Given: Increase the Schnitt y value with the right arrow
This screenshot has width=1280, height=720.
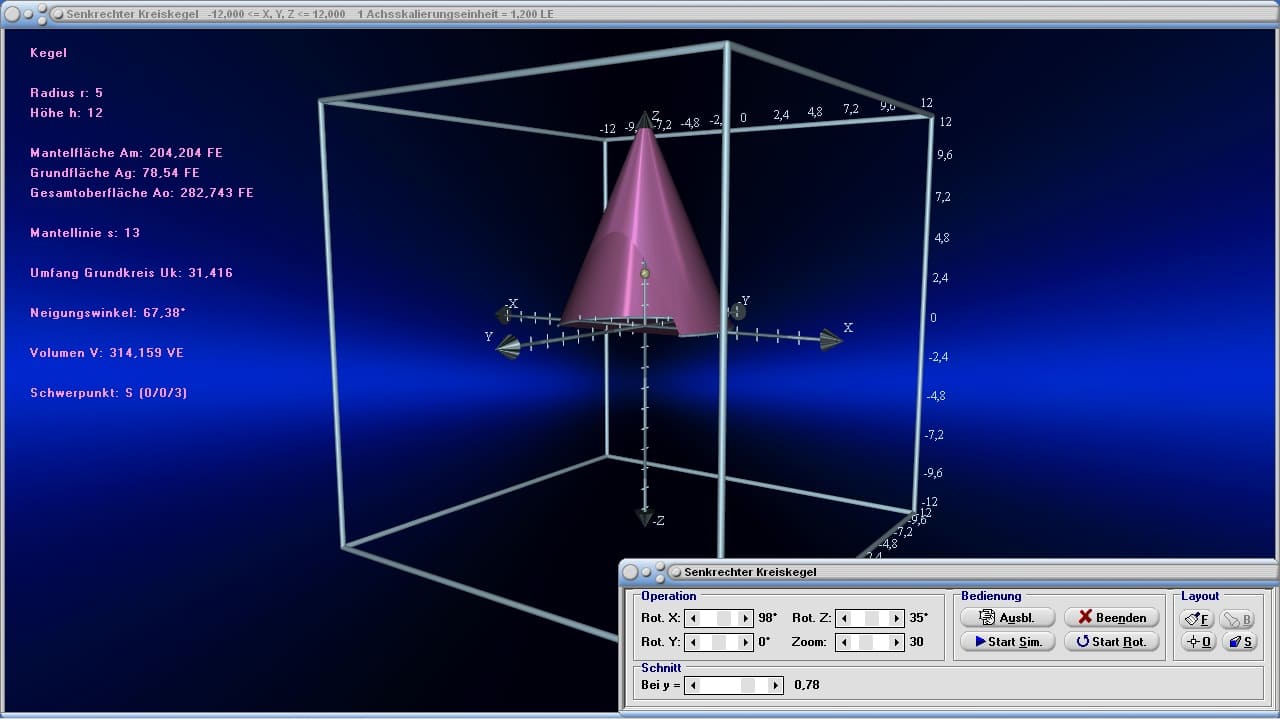Looking at the screenshot, I should pos(776,685).
